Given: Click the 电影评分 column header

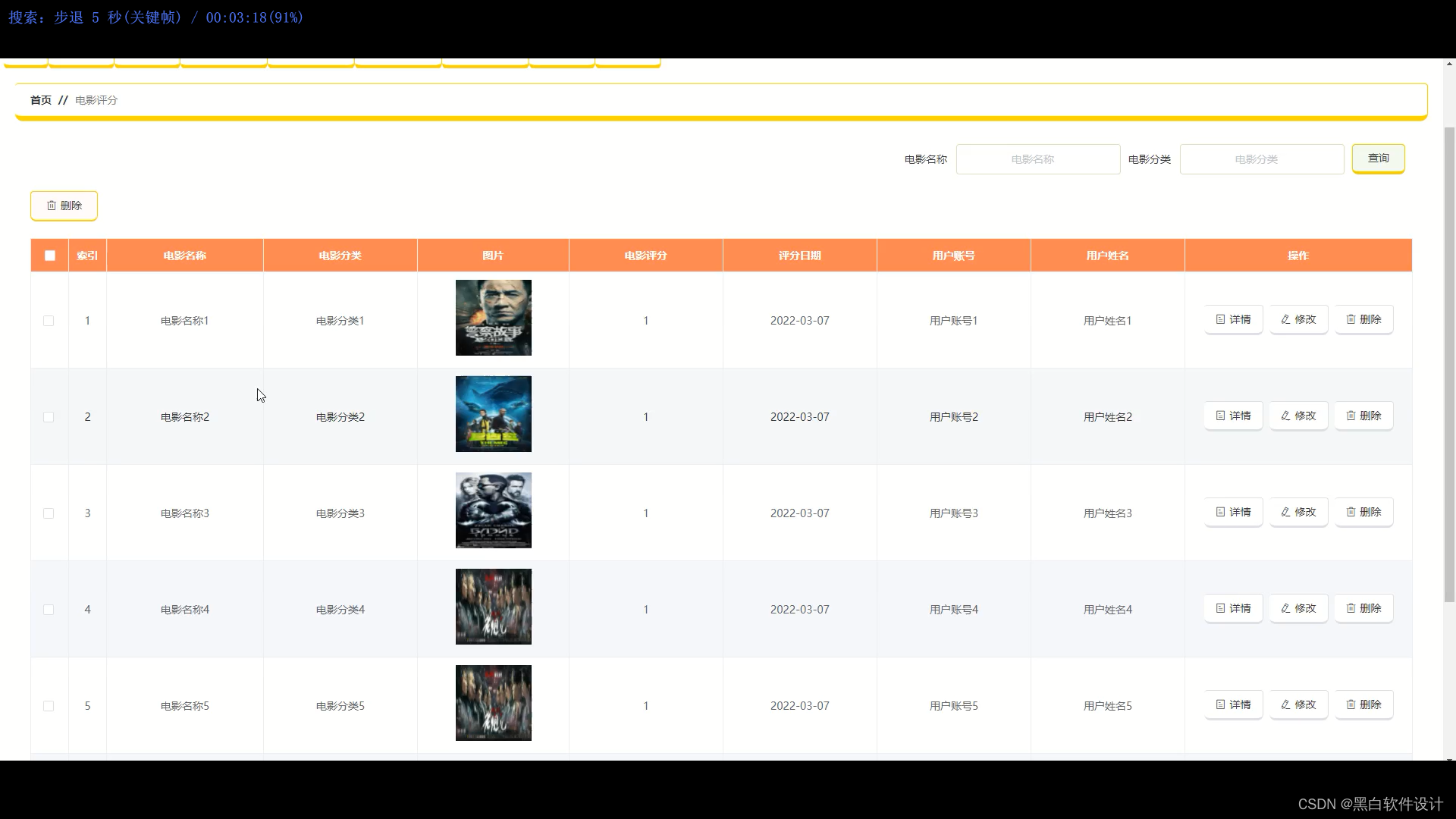Looking at the screenshot, I should pyautogui.click(x=645, y=256).
